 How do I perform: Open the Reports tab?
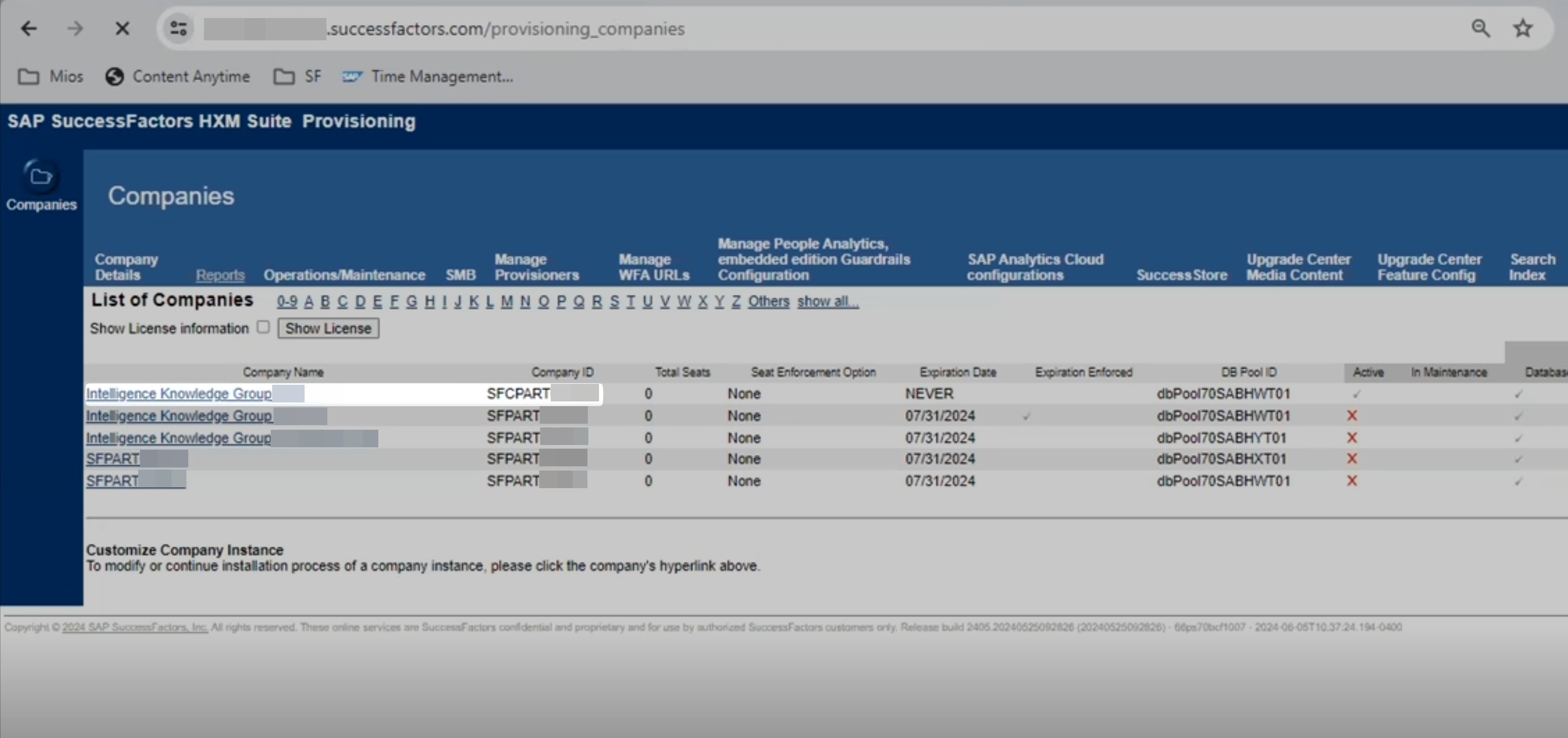tap(220, 275)
